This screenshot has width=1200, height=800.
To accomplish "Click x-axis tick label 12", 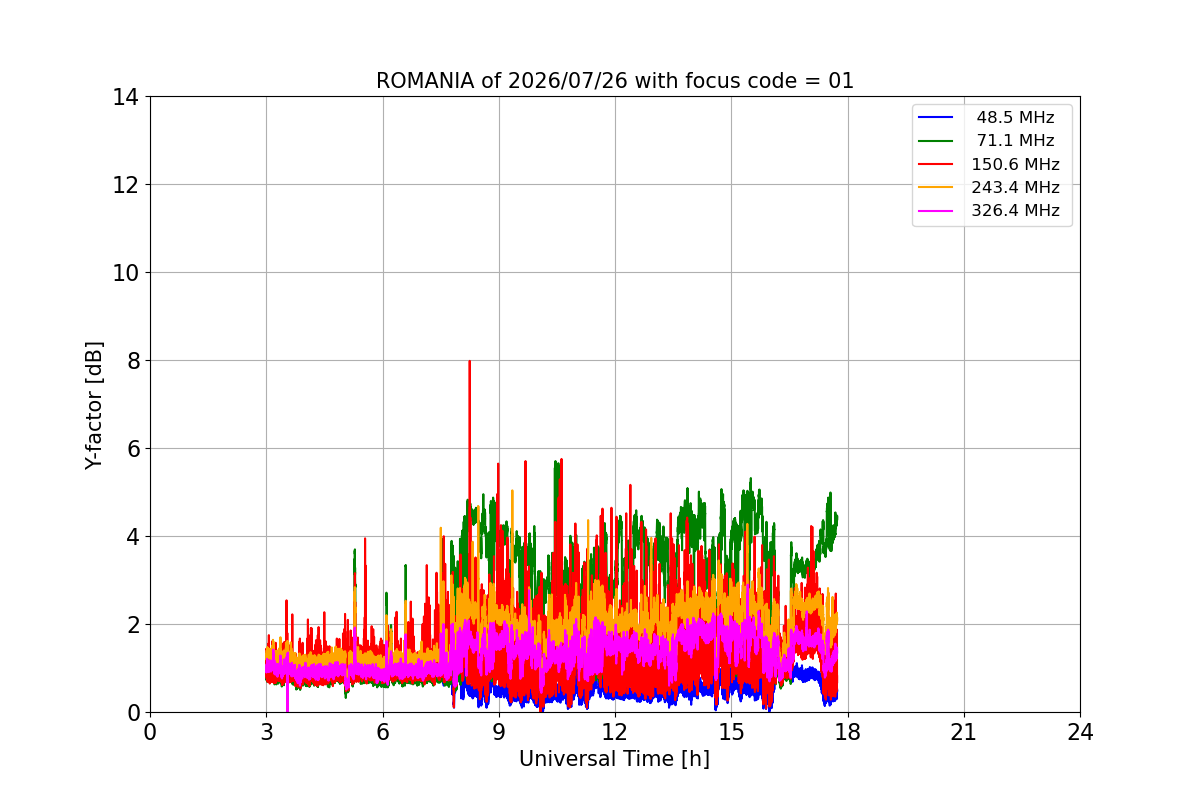I will (x=614, y=732).
